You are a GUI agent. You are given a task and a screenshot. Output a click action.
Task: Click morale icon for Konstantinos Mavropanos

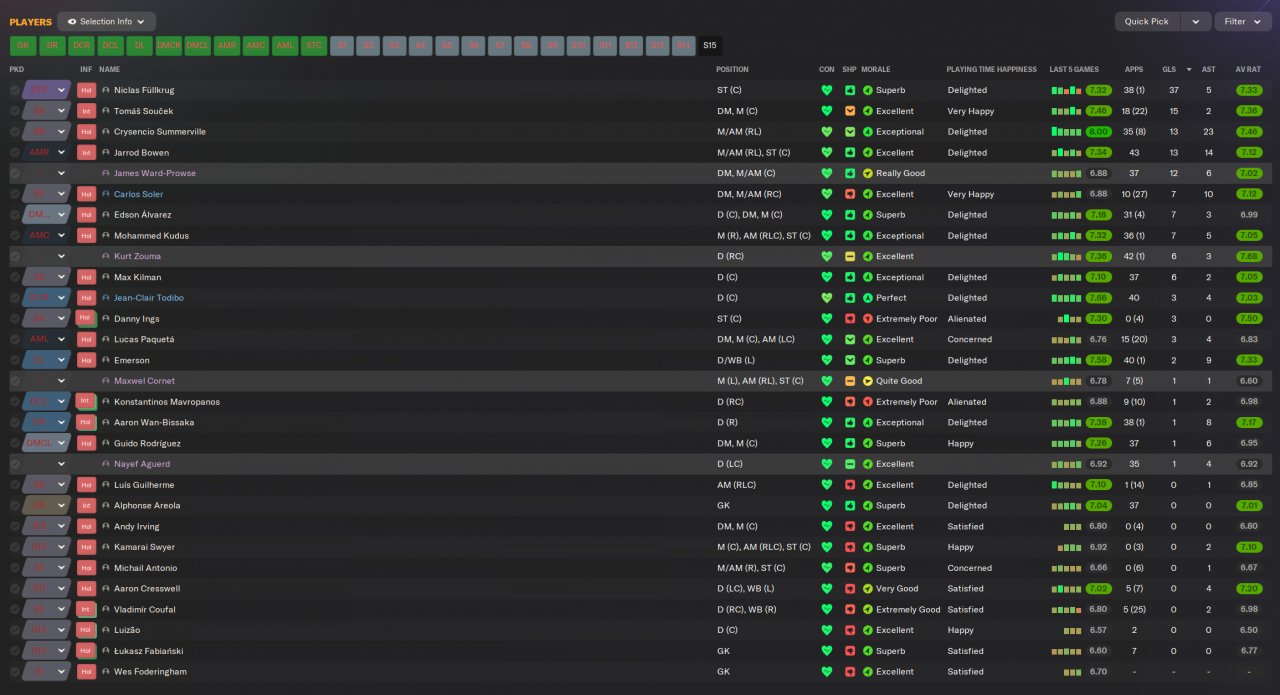point(867,402)
